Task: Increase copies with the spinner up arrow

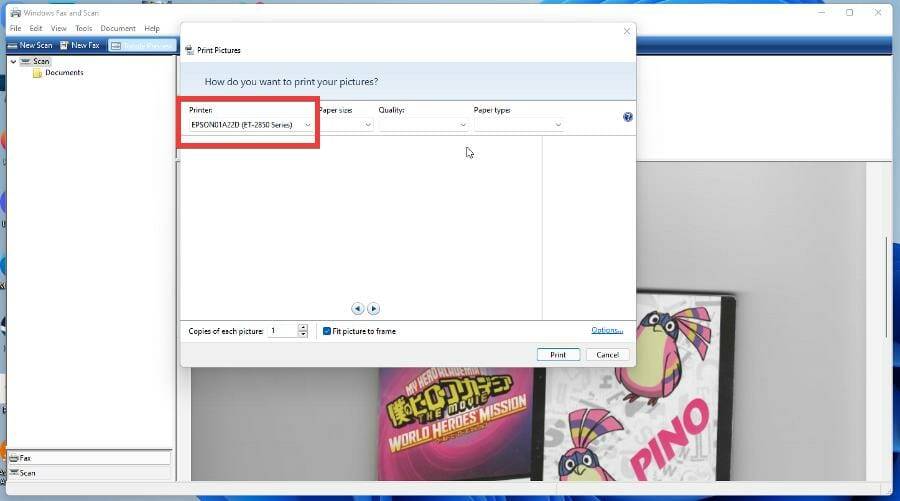Action: [x=302, y=327]
